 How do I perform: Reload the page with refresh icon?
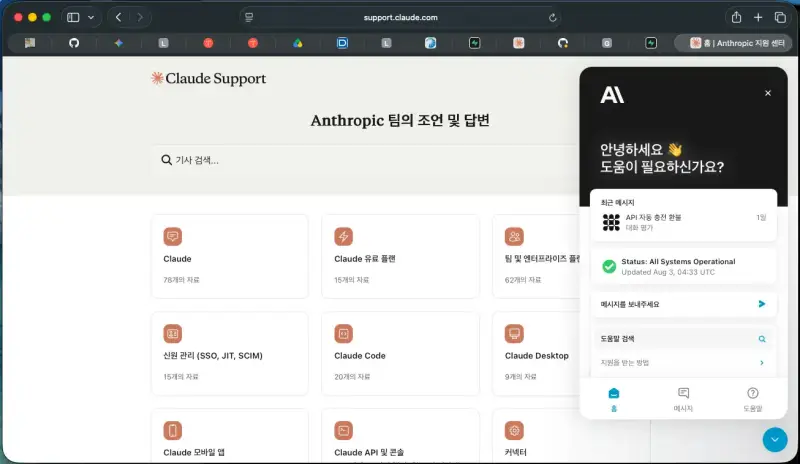pos(553,18)
